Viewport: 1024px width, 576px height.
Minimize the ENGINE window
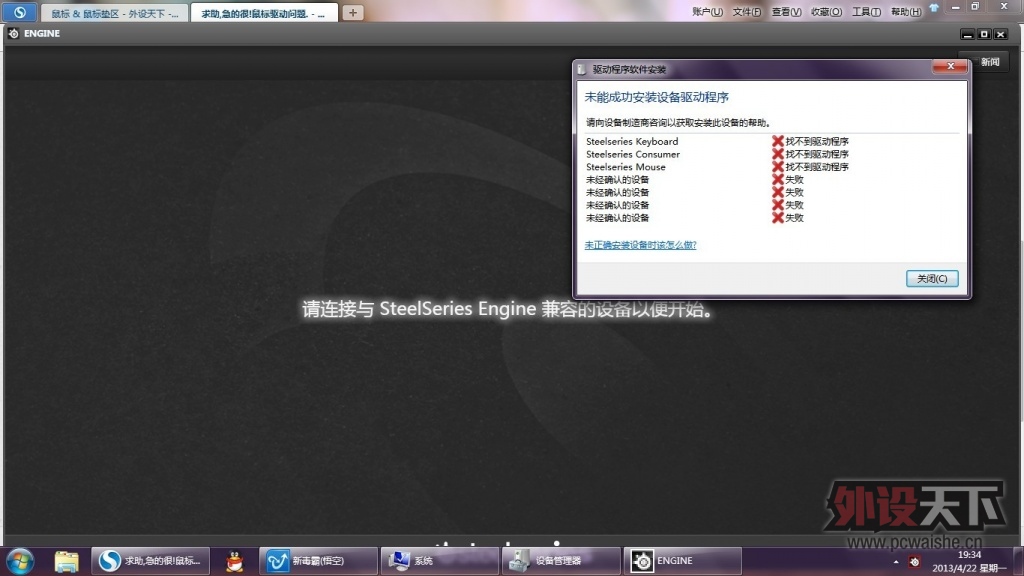pos(968,34)
